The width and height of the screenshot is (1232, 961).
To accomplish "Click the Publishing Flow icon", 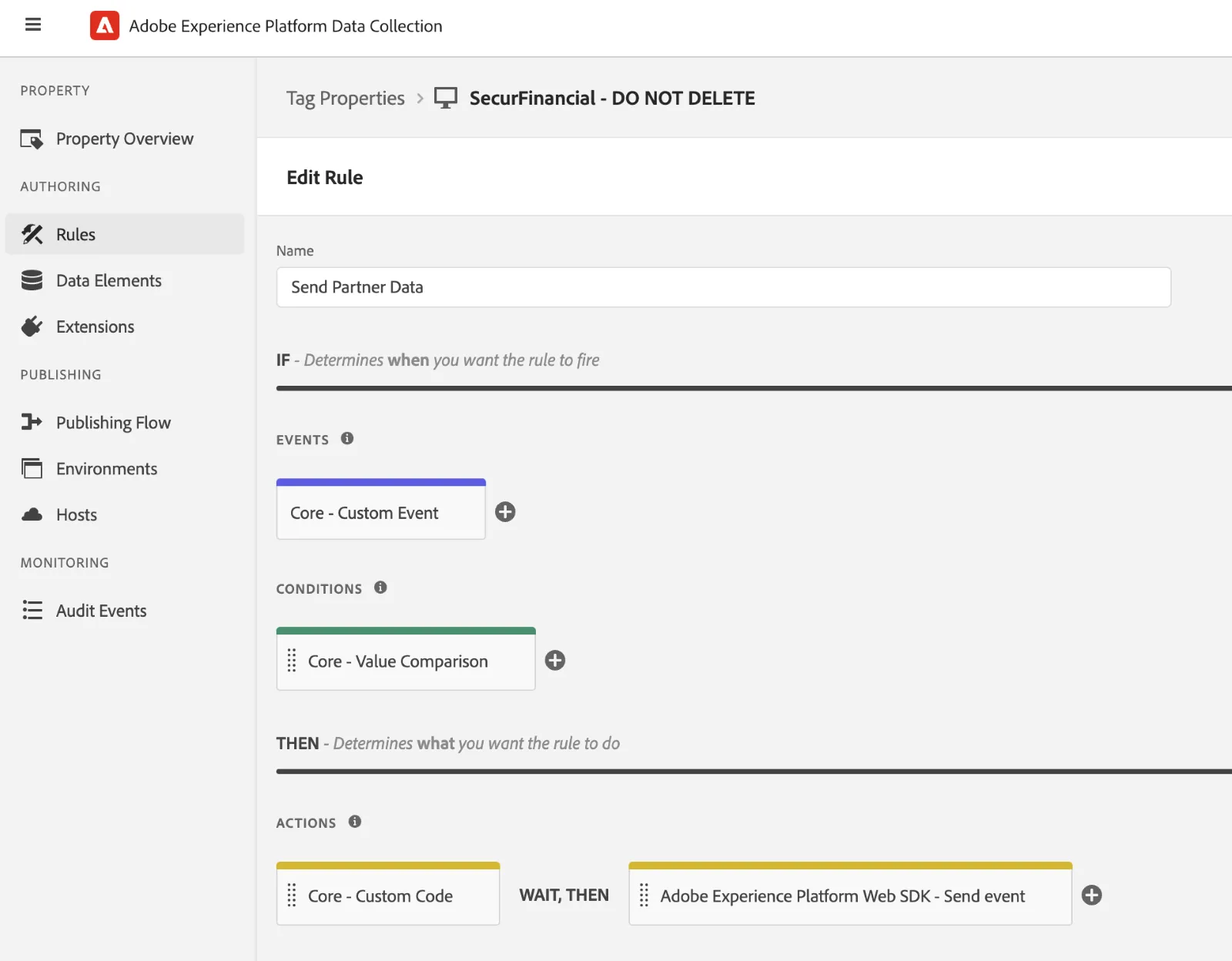I will 32,422.
